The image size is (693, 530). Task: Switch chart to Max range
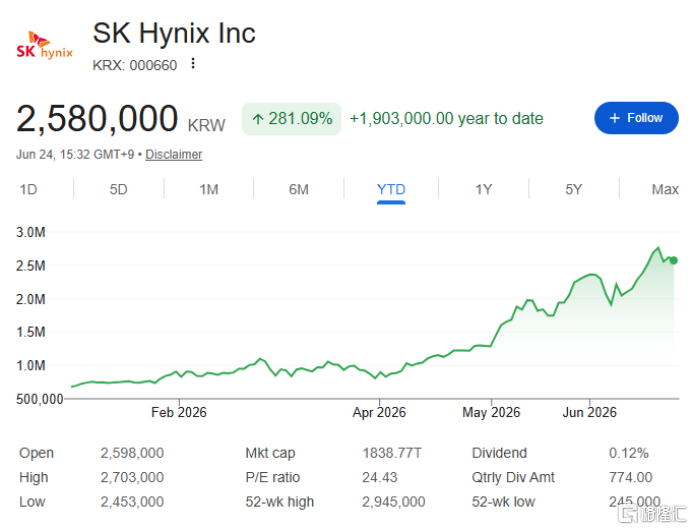(665, 190)
